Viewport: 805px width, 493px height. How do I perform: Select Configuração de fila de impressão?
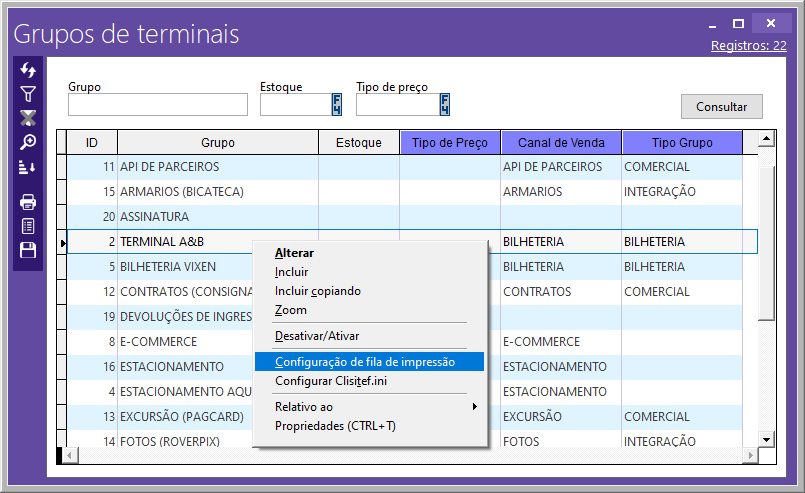(x=365, y=362)
